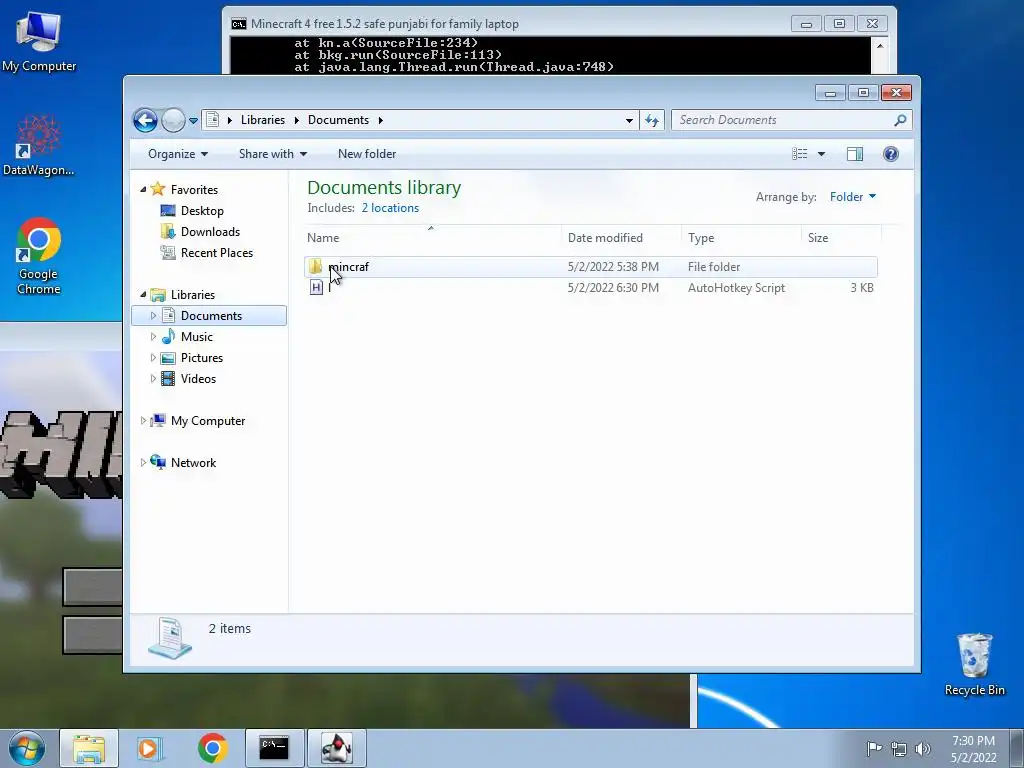
Task: Expand arrow after Libraries in address bar
Action: pyautogui.click(x=296, y=120)
